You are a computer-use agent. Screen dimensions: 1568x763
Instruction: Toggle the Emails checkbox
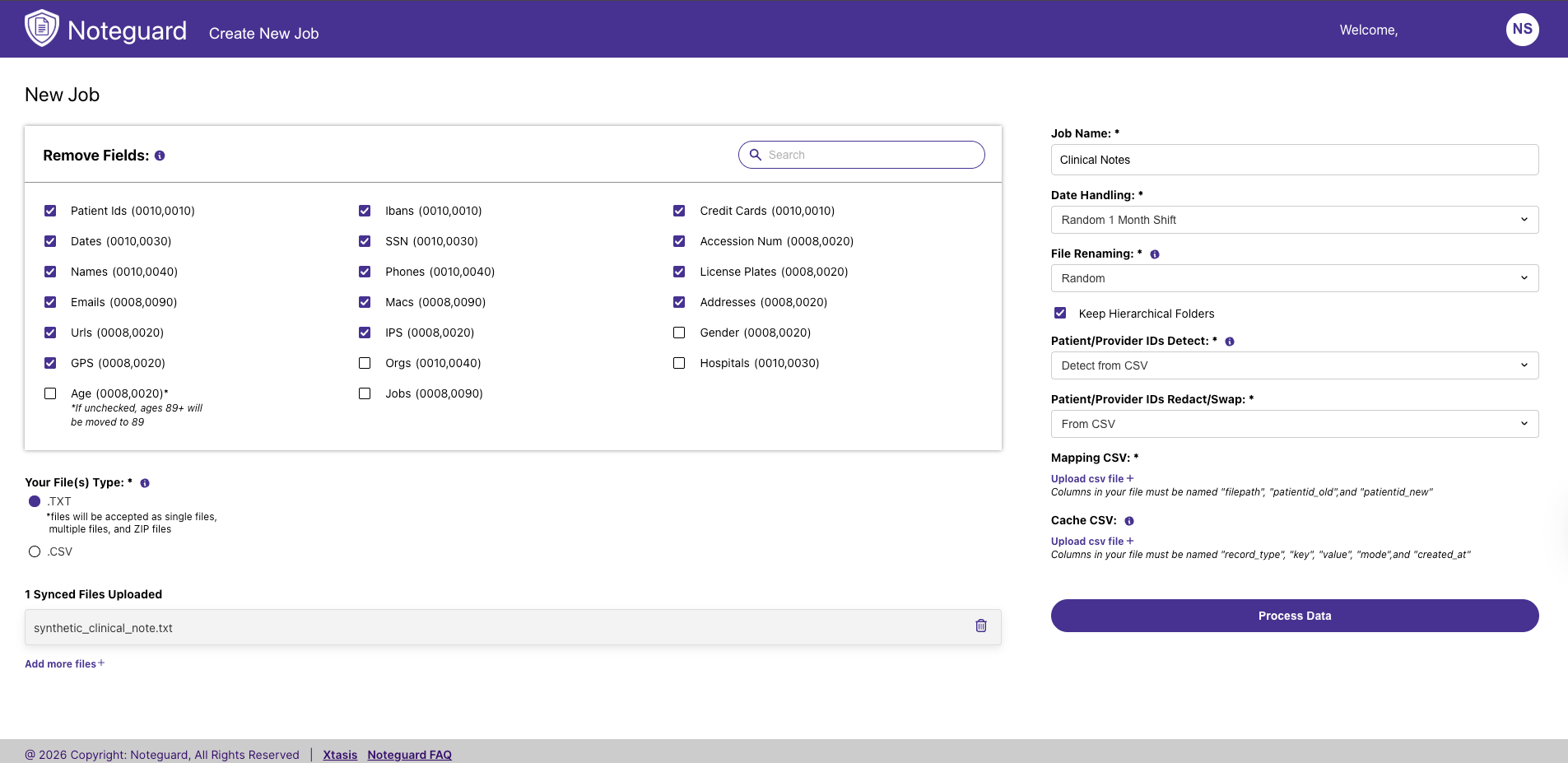click(x=50, y=302)
